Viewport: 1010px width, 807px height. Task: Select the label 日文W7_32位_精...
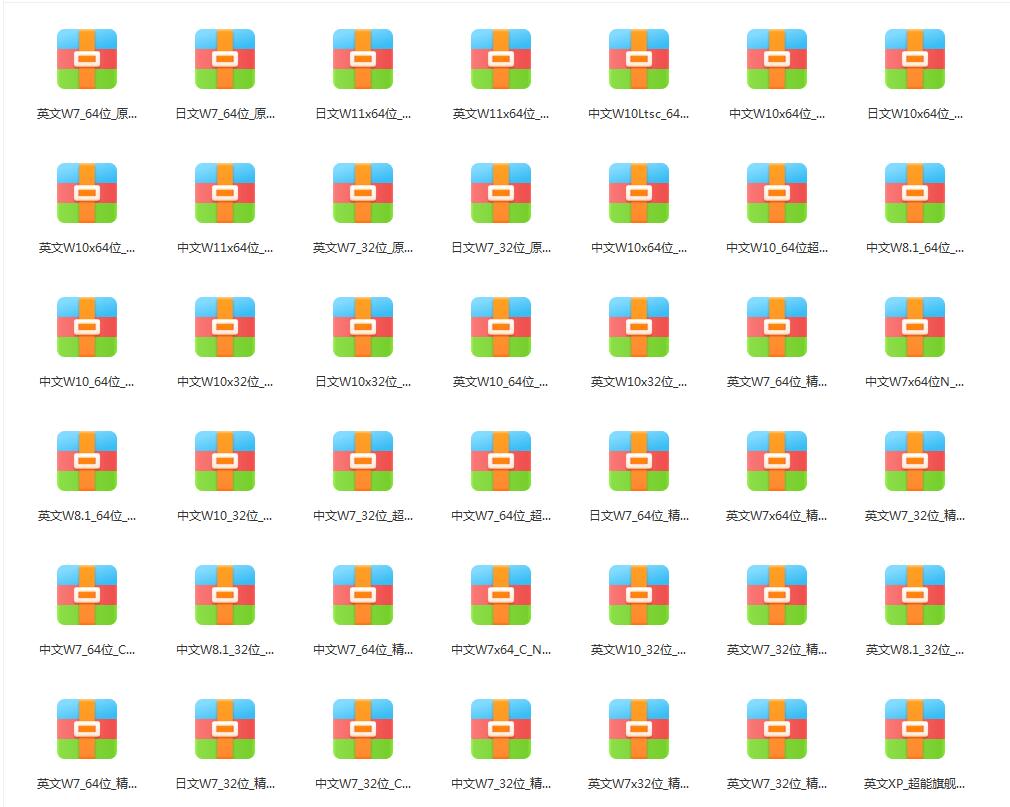(225, 784)
